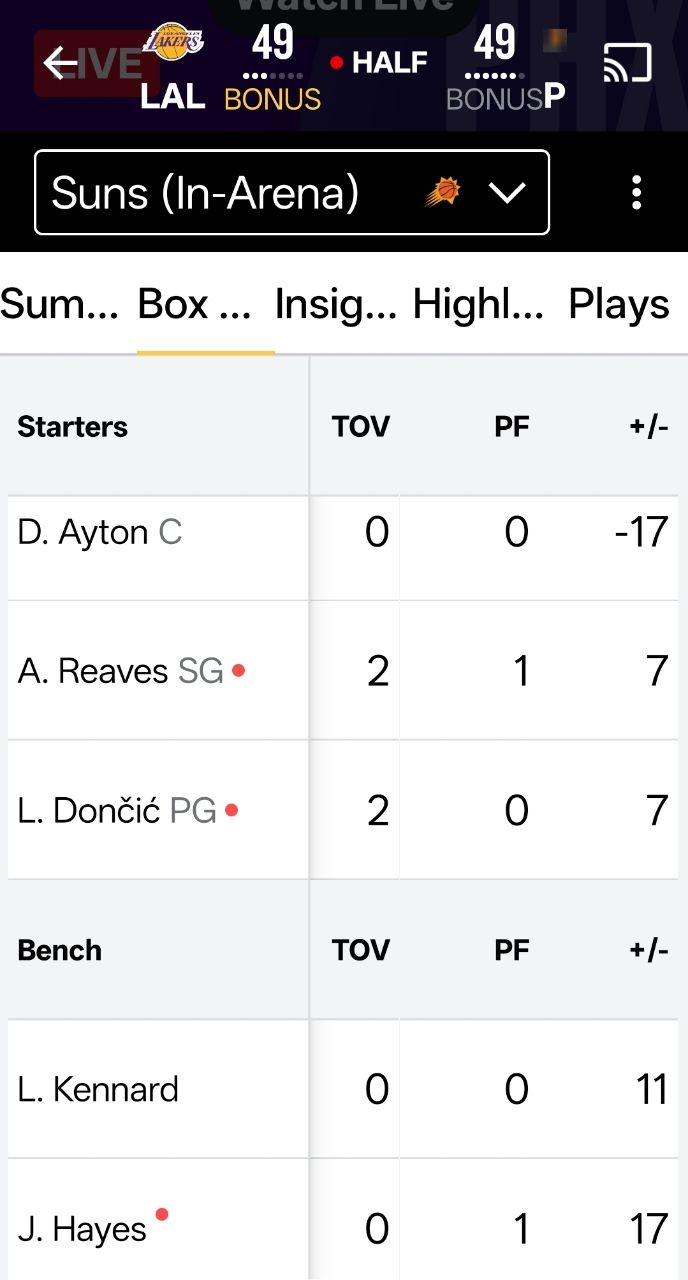Open L. Kennard bench player
688x1280 pixels.
98,1089
